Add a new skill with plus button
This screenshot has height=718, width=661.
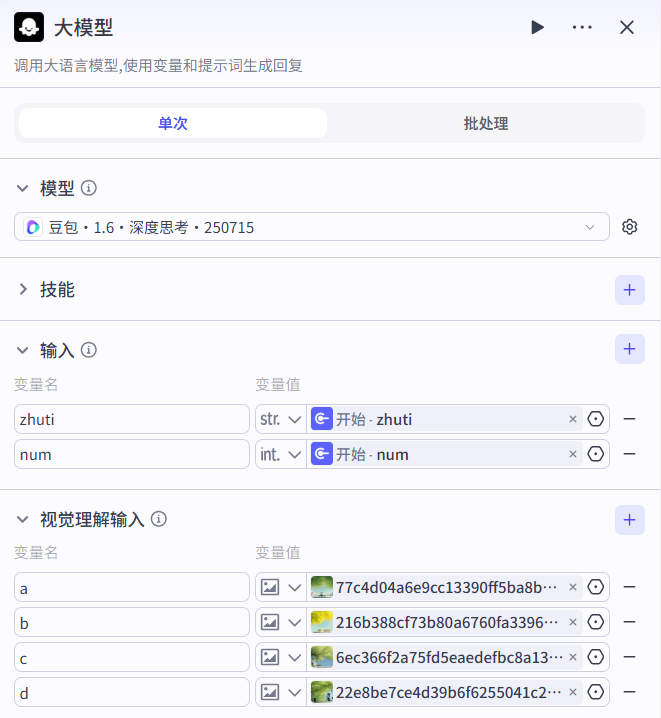[x=629, y=290]
